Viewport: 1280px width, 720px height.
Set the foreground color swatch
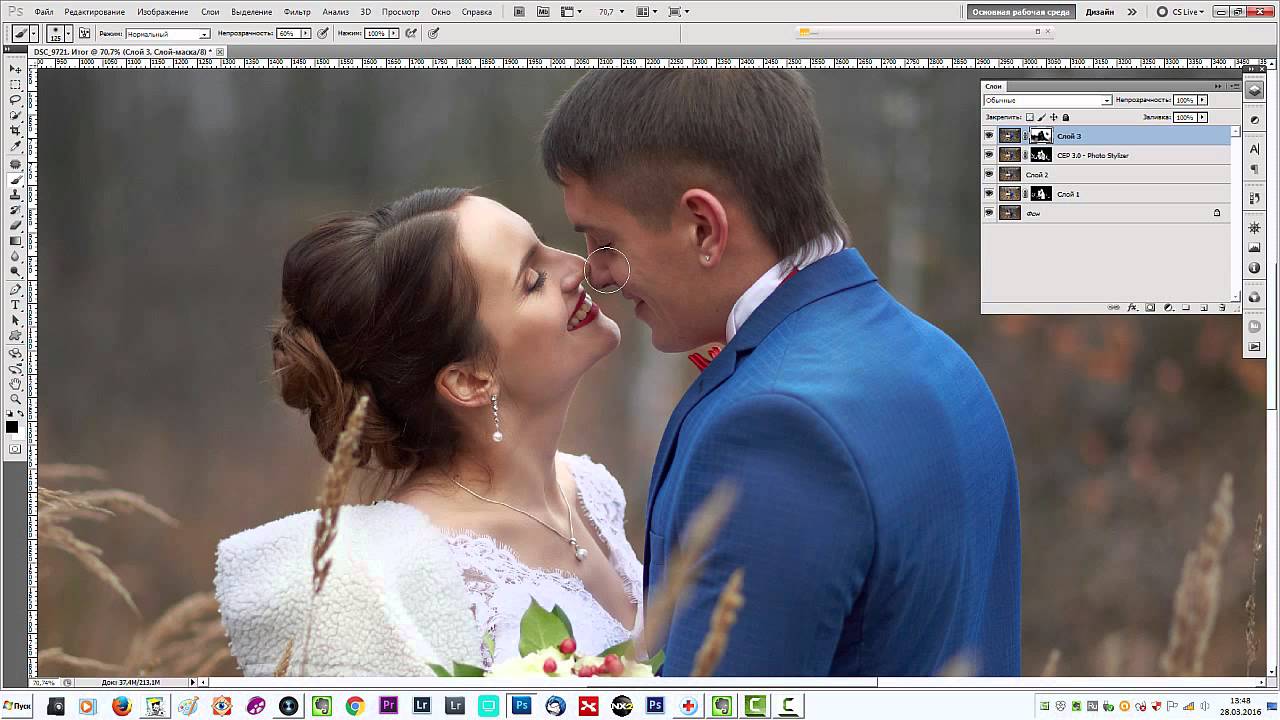(x=12, y=427)
